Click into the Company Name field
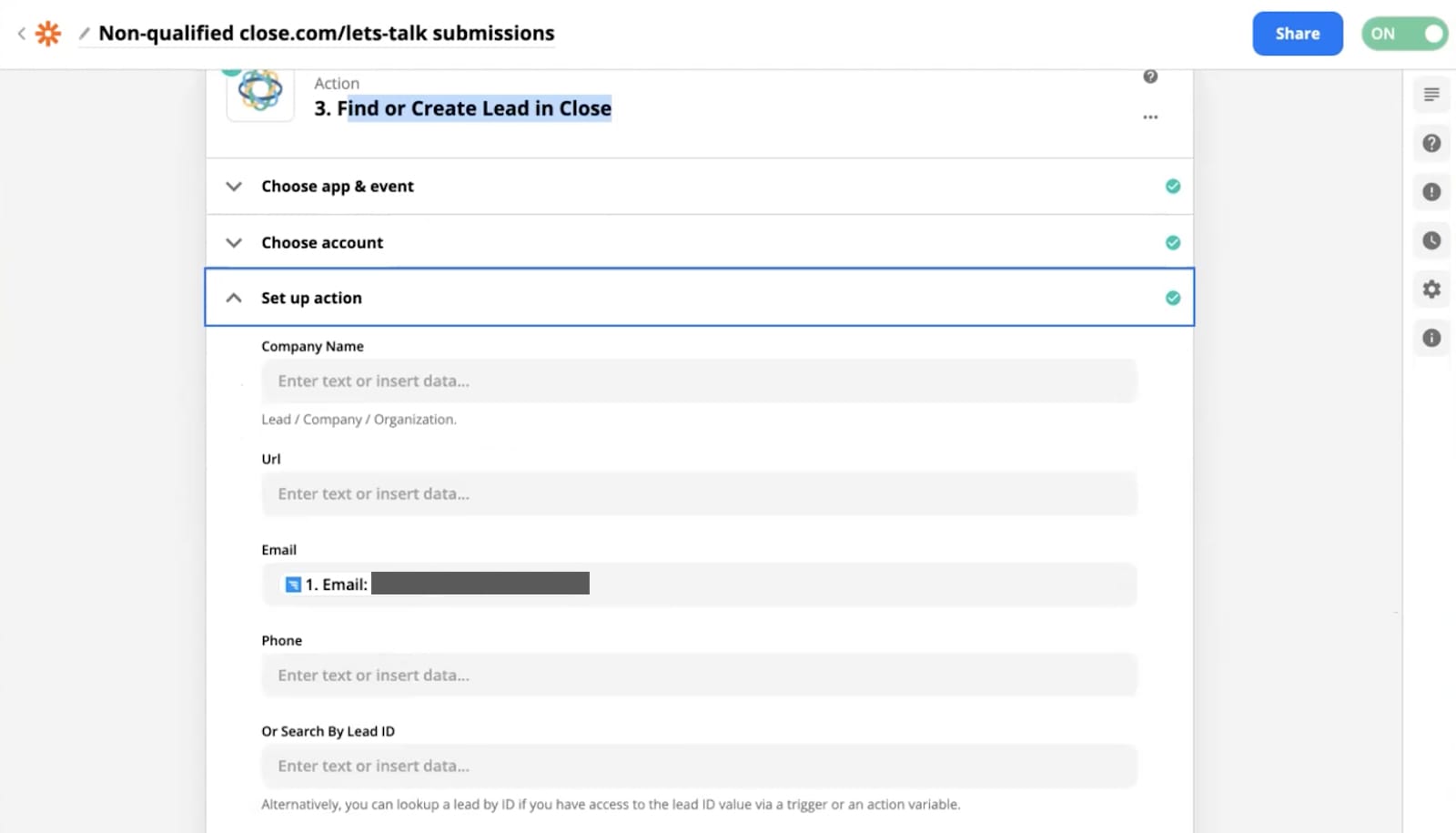The width and height of the screenshot is (1456, 833). pyautogui.click(x=699, y=381)
